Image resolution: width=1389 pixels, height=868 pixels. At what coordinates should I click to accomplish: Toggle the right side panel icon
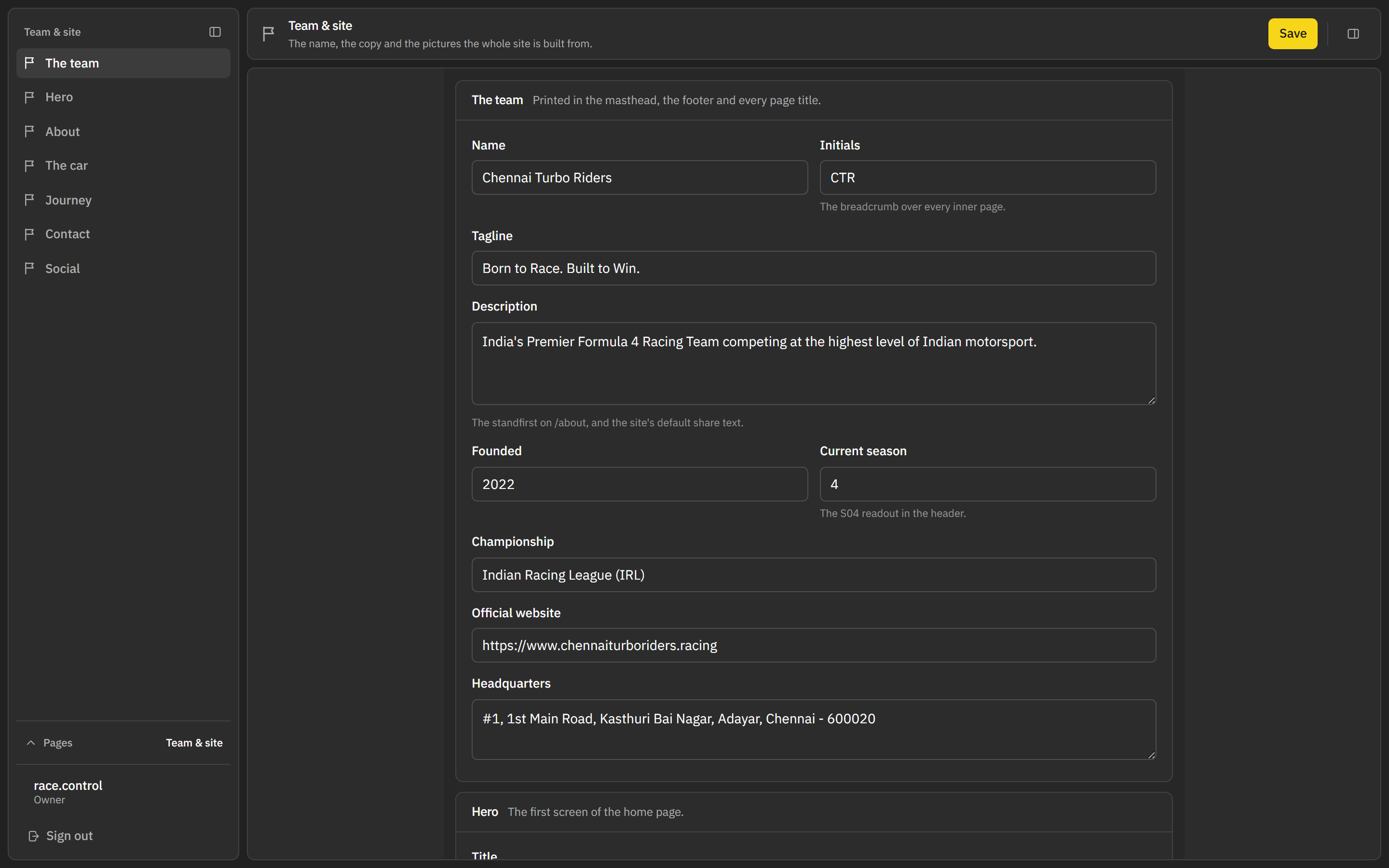click(x=1353, y=34)
